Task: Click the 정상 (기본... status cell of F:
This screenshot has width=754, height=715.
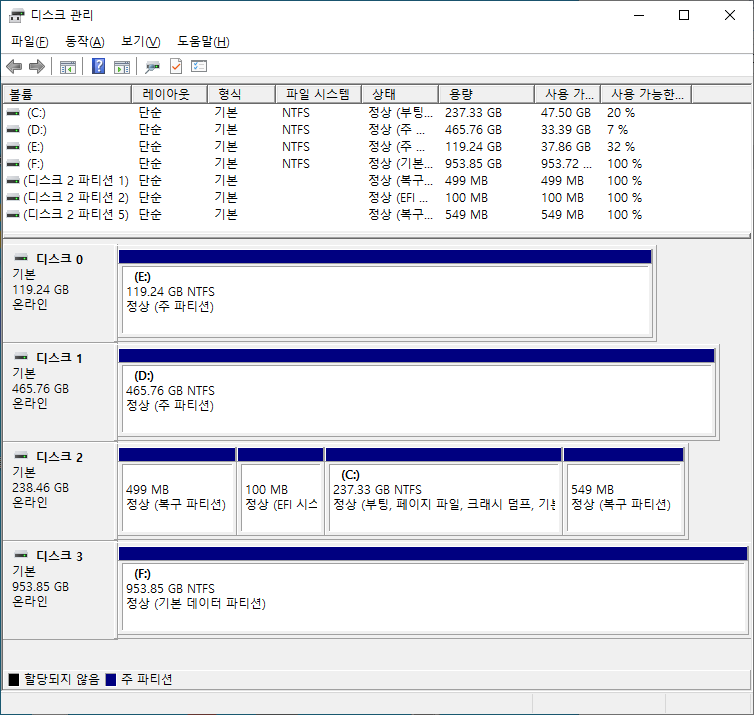Action: [401, 163]
